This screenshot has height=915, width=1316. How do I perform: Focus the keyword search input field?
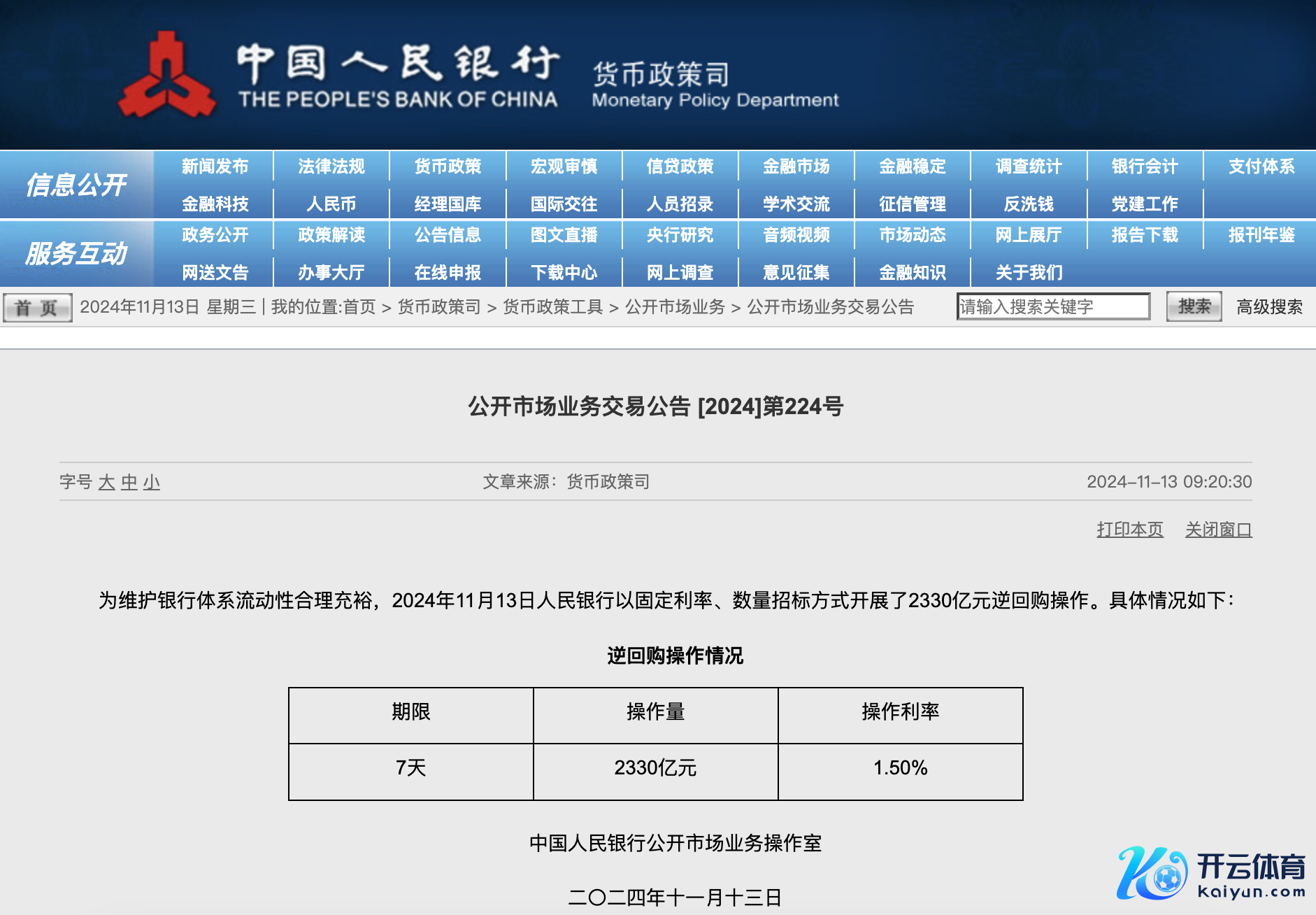pyautogui.click(x=1052, y=306)
